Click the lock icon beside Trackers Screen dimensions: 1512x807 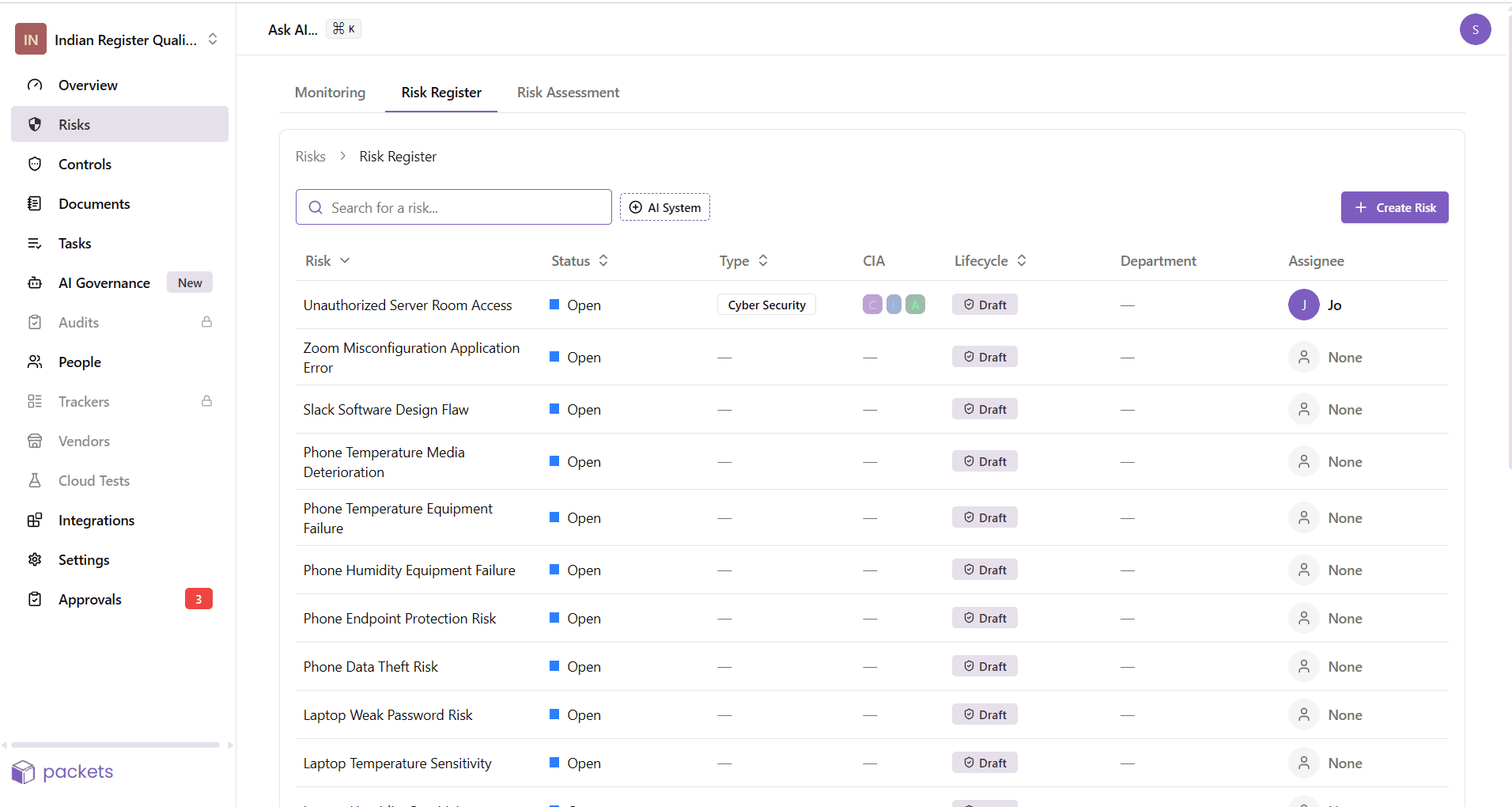206,401
